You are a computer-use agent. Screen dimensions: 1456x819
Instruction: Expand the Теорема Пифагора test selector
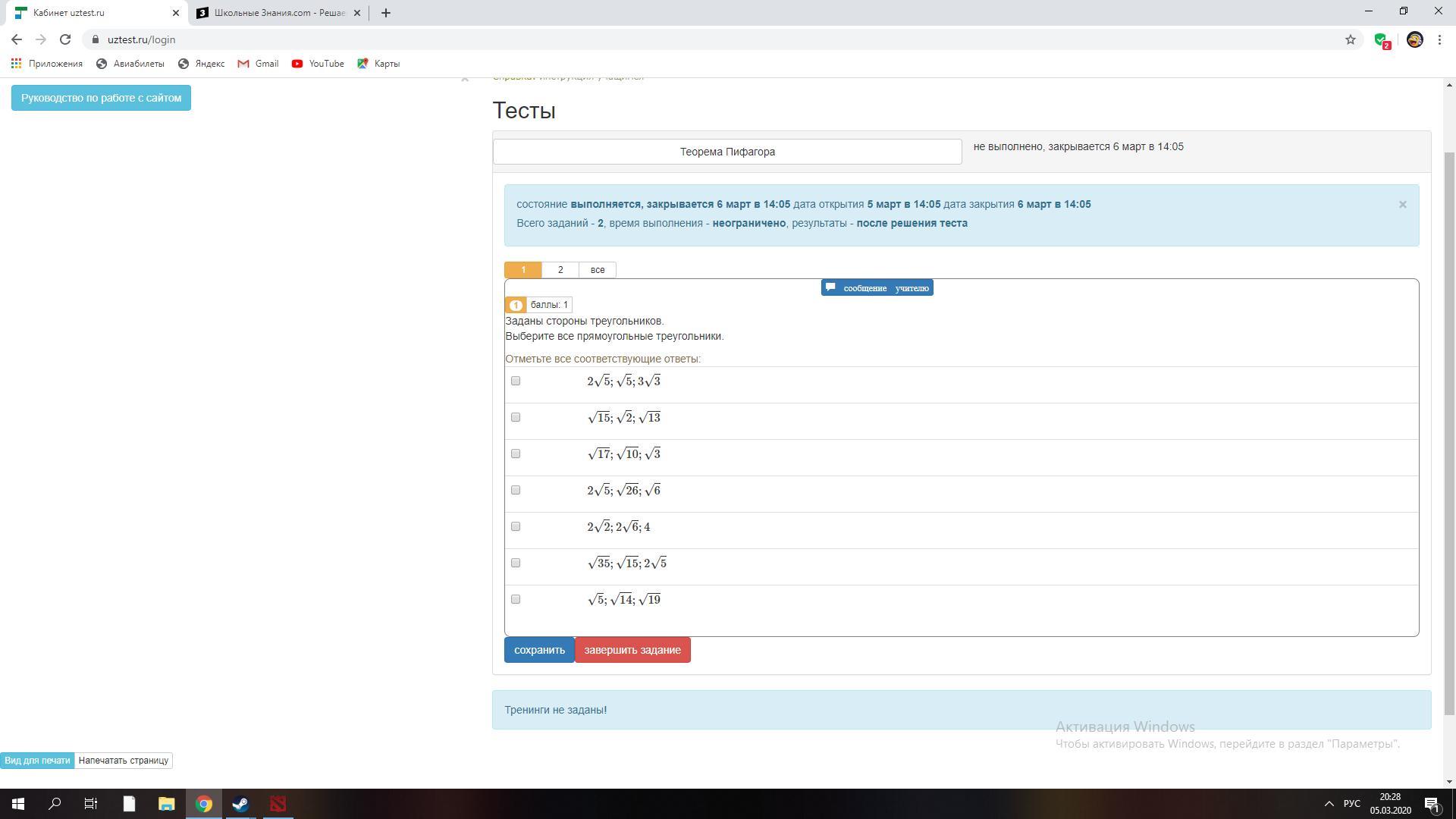726,152
